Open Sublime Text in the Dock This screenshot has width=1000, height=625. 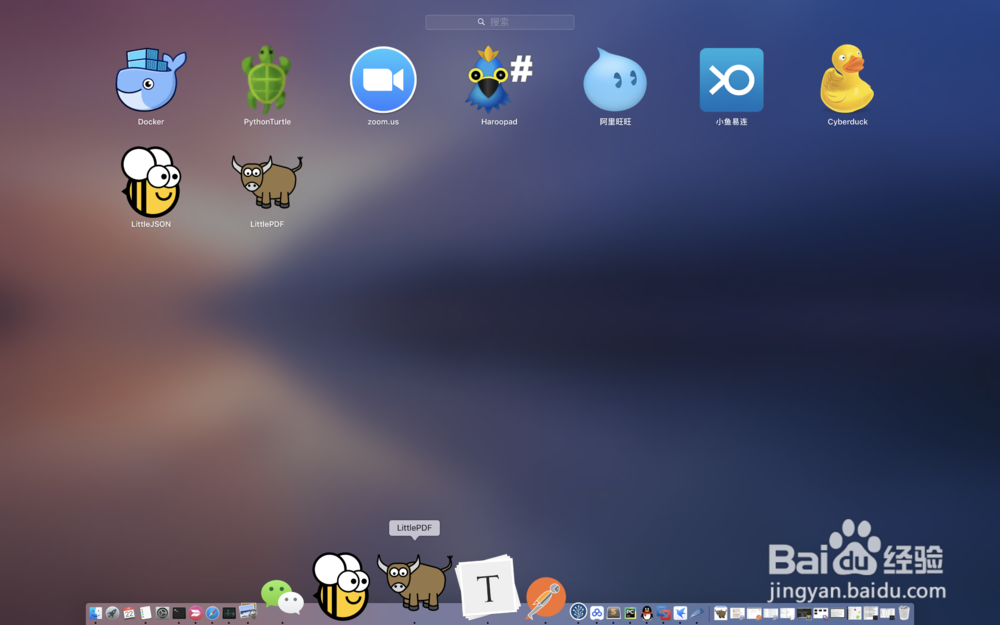[614, 613]
